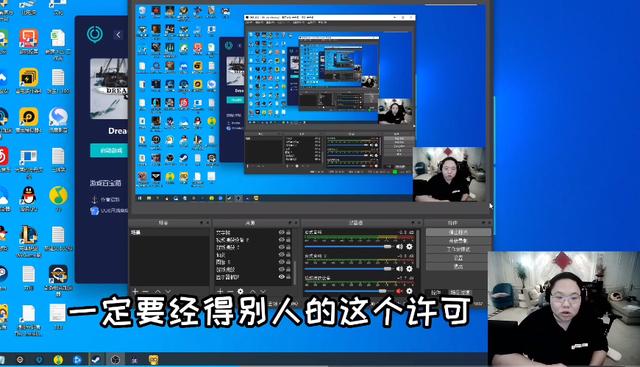Viewport: 640px width, 367px height.
Task: Select the only scene entry in Scenes list
Action: (x=169, y=232)
